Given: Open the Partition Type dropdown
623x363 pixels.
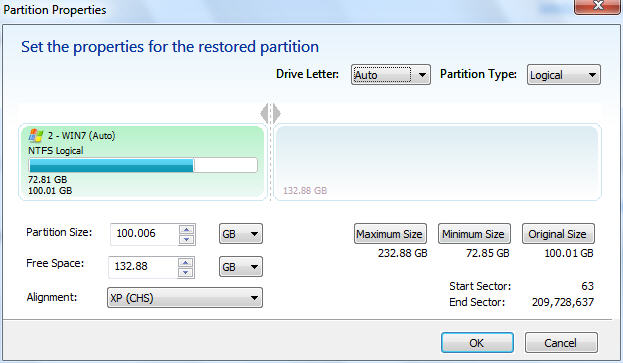Looking at the screenshot, I should (x=563, y=75).
